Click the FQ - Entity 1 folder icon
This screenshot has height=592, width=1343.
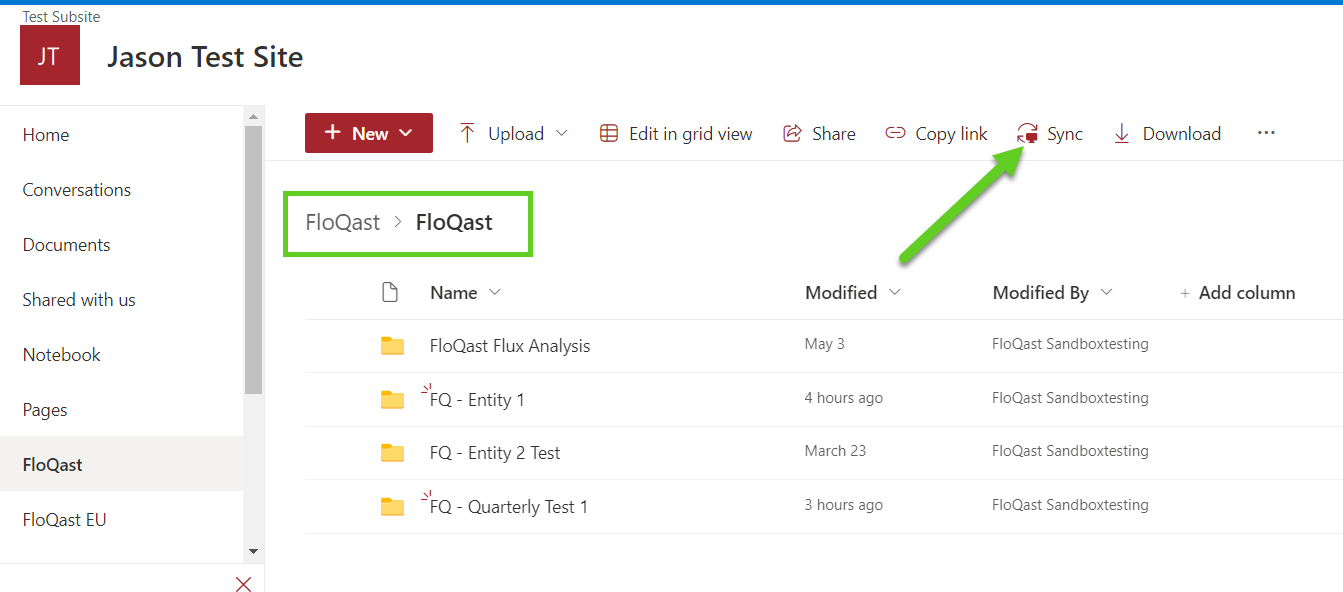click(x=392, y=400)
